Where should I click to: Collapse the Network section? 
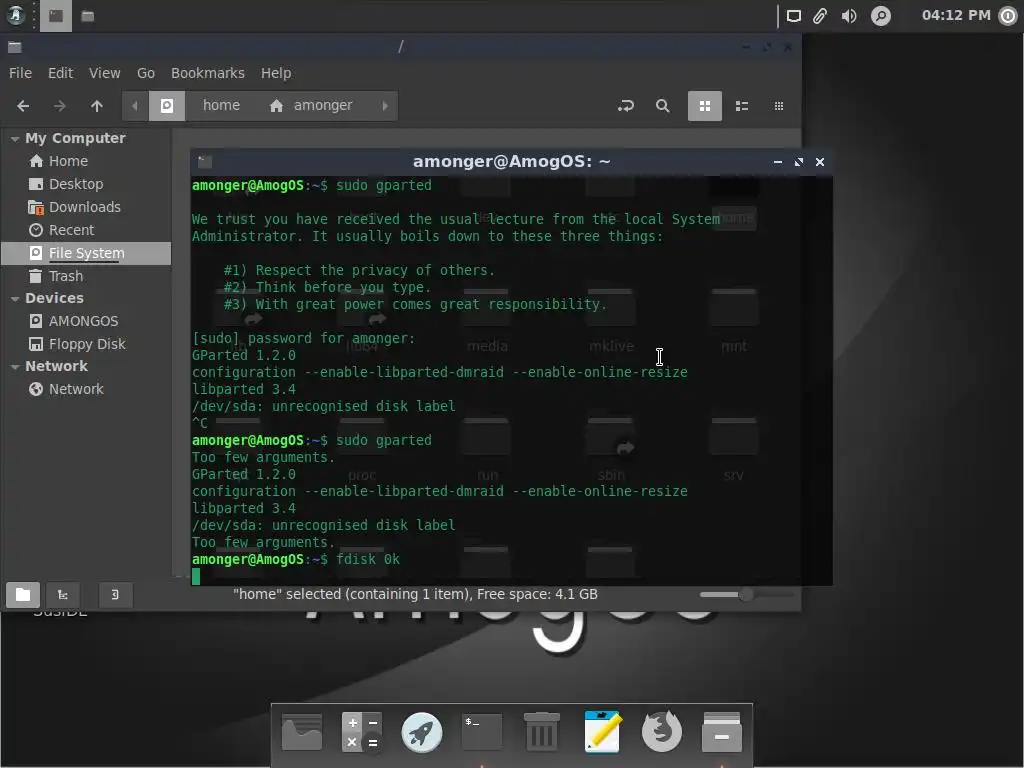point(14,366)
